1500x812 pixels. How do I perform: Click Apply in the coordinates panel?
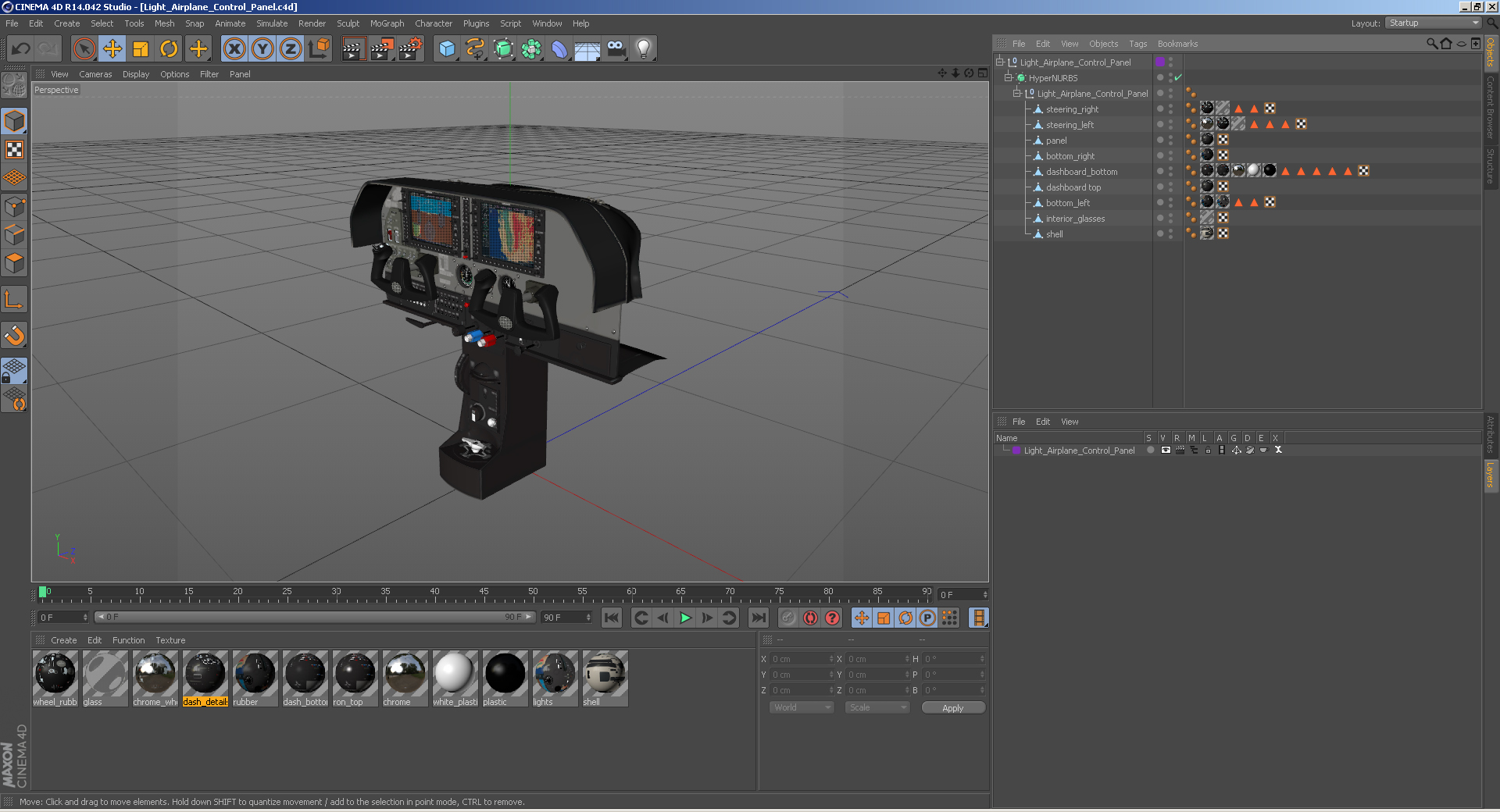point(953,707)
